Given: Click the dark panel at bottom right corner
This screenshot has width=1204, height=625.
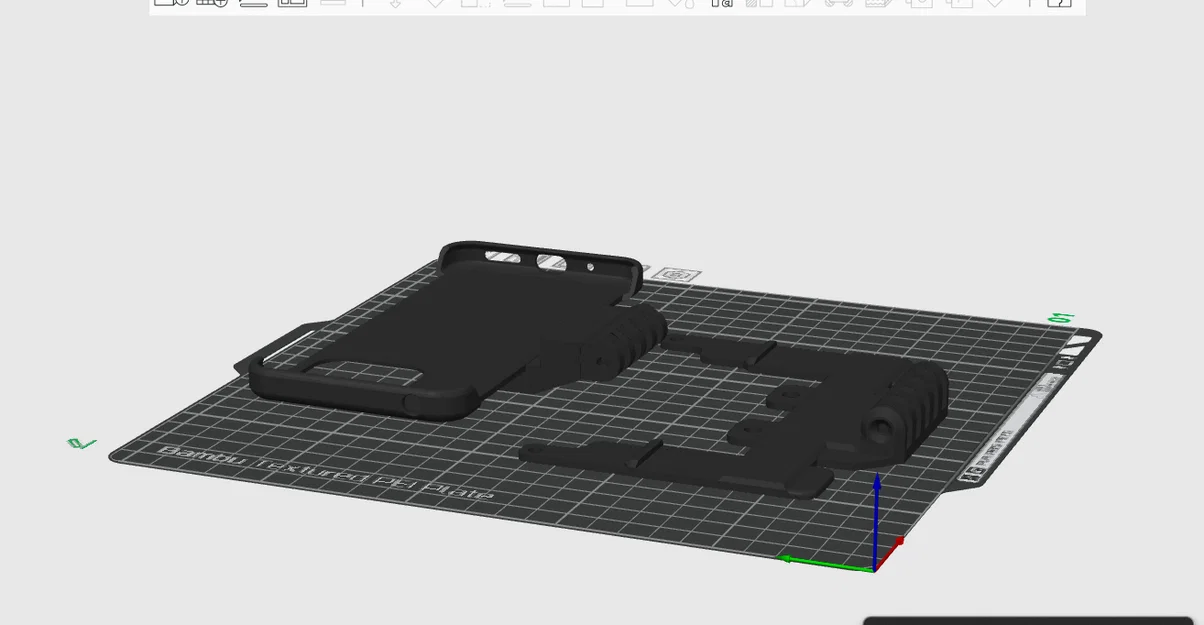Looking at the screenshot, I should point(1028,621).
